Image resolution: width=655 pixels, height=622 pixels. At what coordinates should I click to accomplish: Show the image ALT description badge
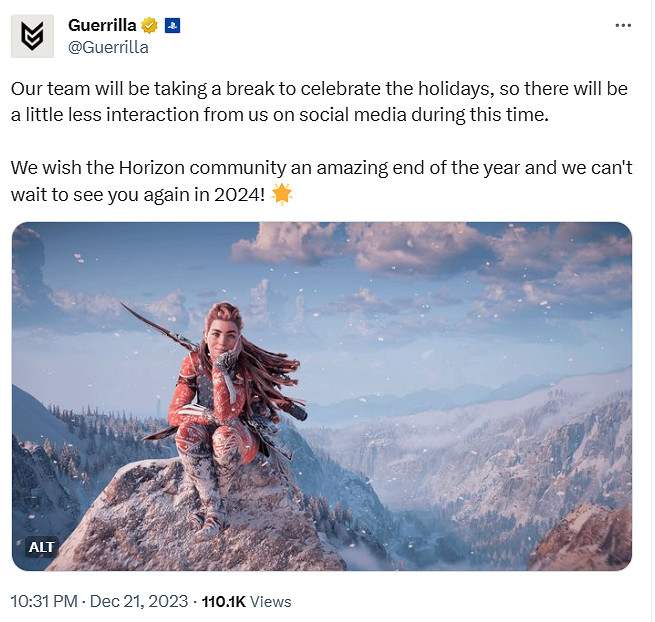[41, 548]
